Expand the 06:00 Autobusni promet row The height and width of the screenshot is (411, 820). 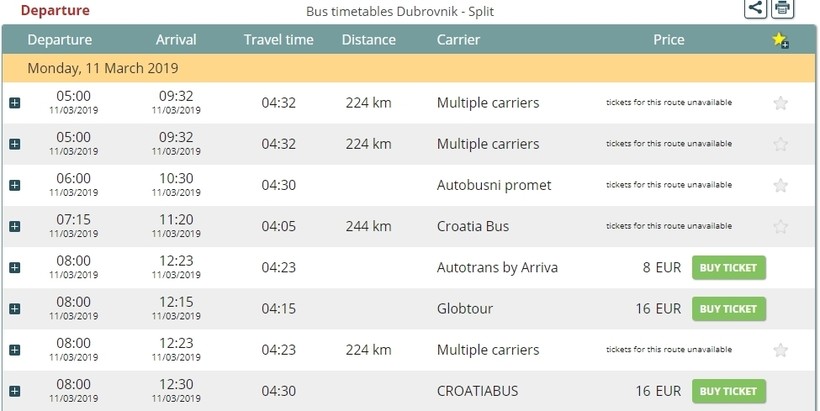point(14,185)
